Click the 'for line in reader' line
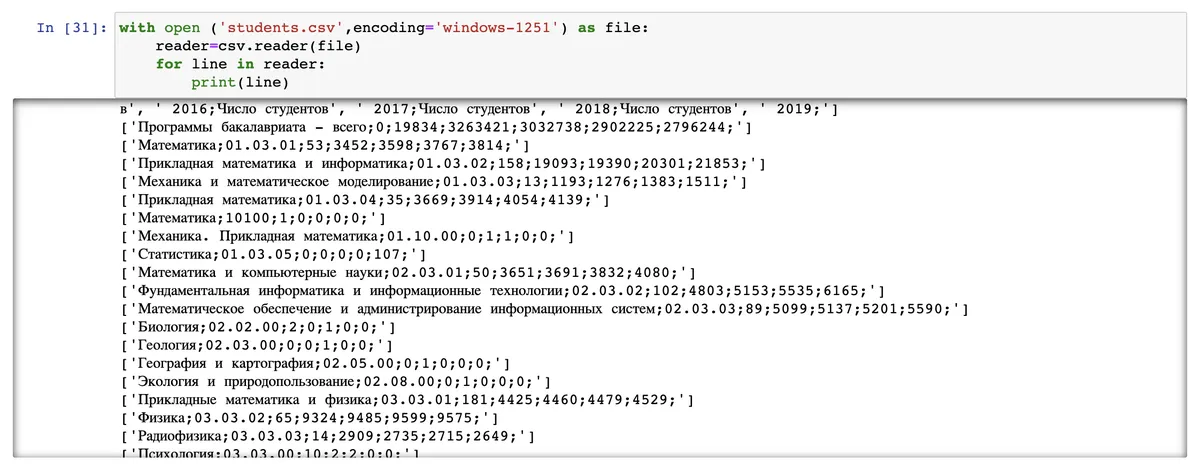This screenshot has height=464, width=1200. click(240, 64)
